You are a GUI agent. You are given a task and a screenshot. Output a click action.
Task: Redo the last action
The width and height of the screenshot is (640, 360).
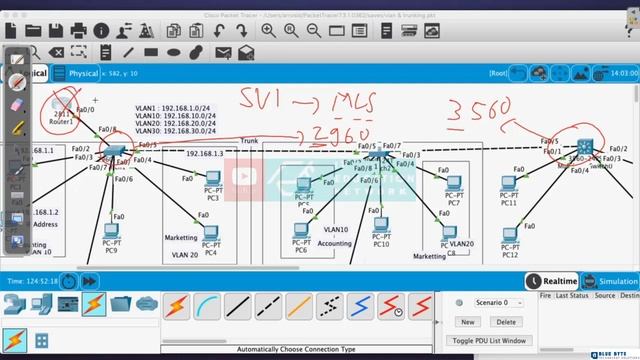pyautogui.click(x=242, y=31)
